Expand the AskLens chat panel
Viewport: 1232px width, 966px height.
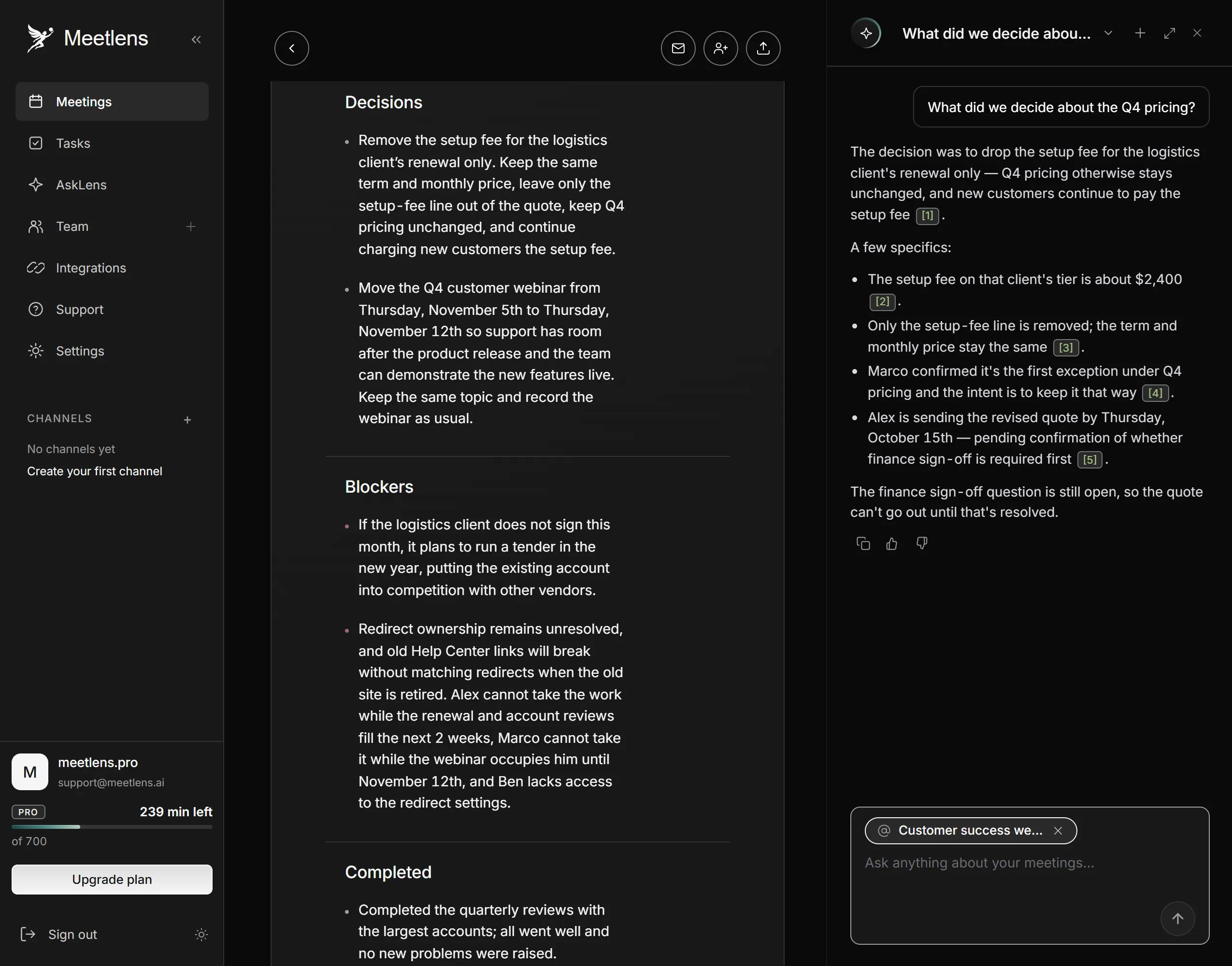point(1169,33)
